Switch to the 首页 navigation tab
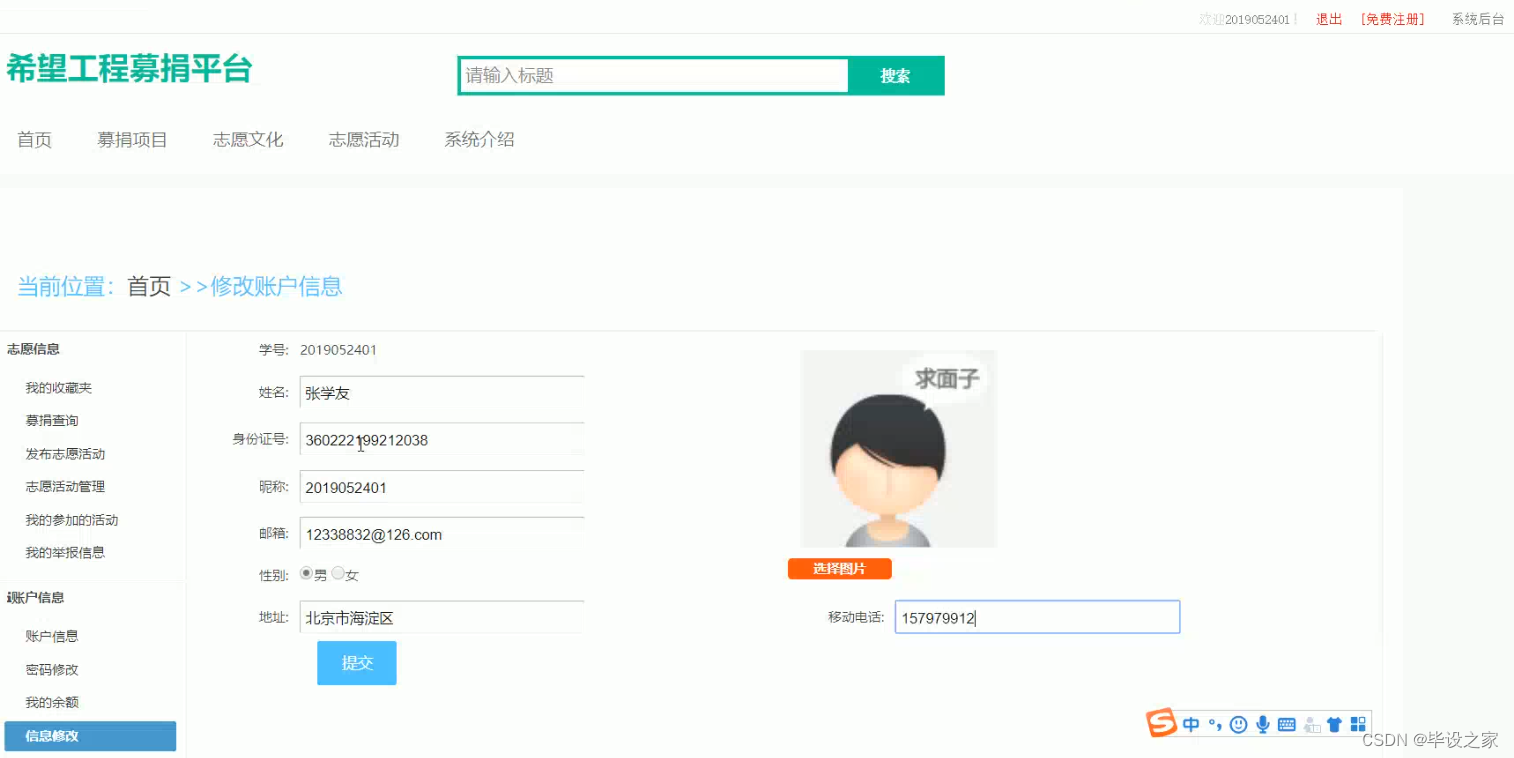Viewport: 1514px width, 758px height. (34, 139)
